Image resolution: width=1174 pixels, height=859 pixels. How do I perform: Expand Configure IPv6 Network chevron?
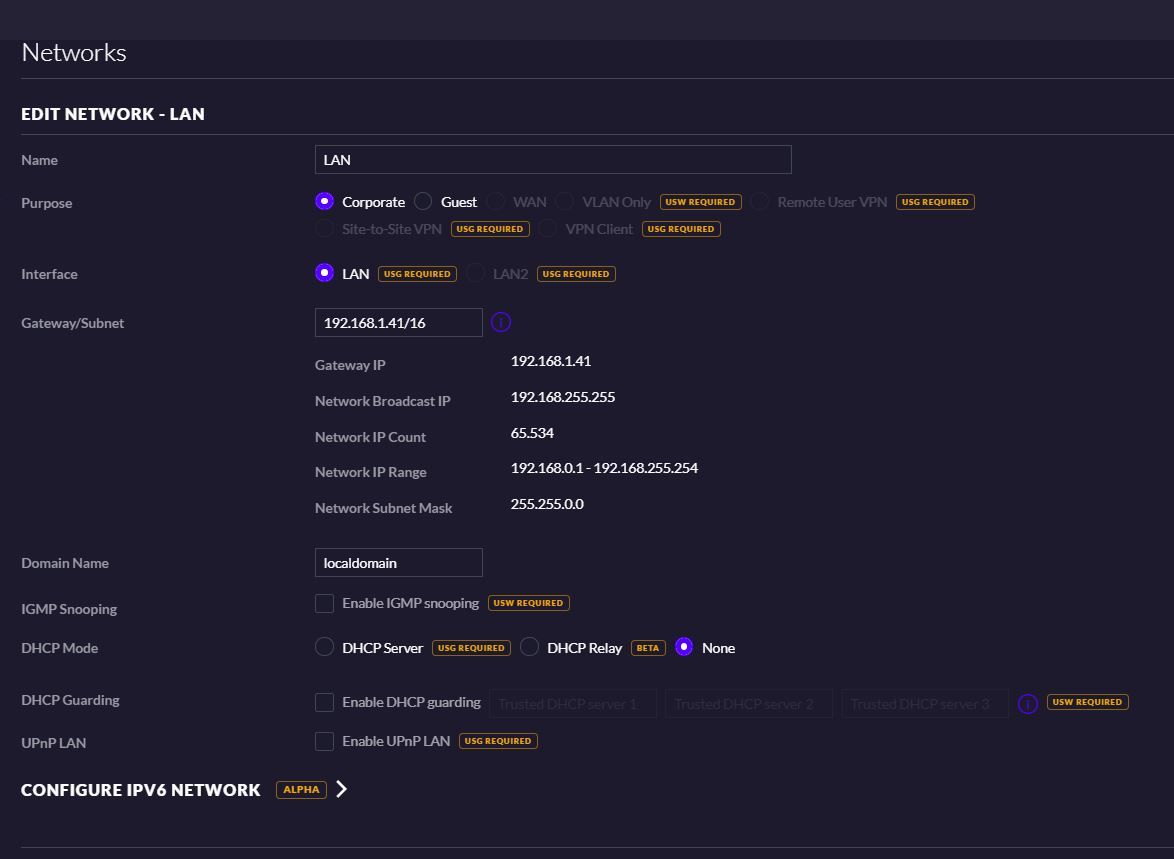(342, 789)
